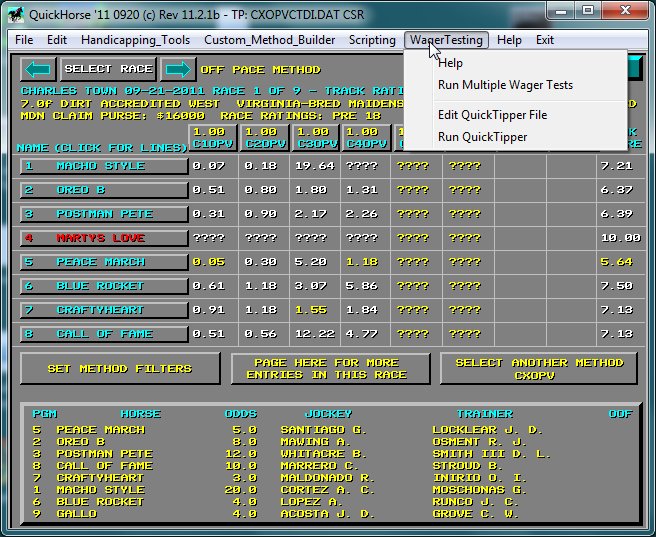This screenshot has height=537, width=656.
Task: Click the SET METHOD FILTERS button
Action: 119,369
